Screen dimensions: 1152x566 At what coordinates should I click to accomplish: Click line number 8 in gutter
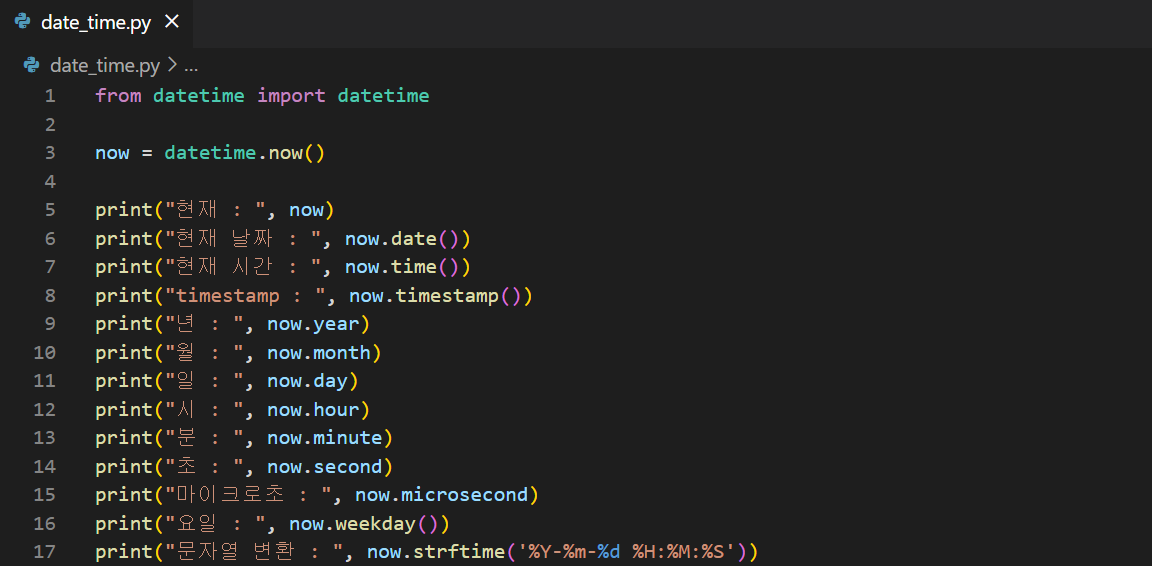coord(49,295)
